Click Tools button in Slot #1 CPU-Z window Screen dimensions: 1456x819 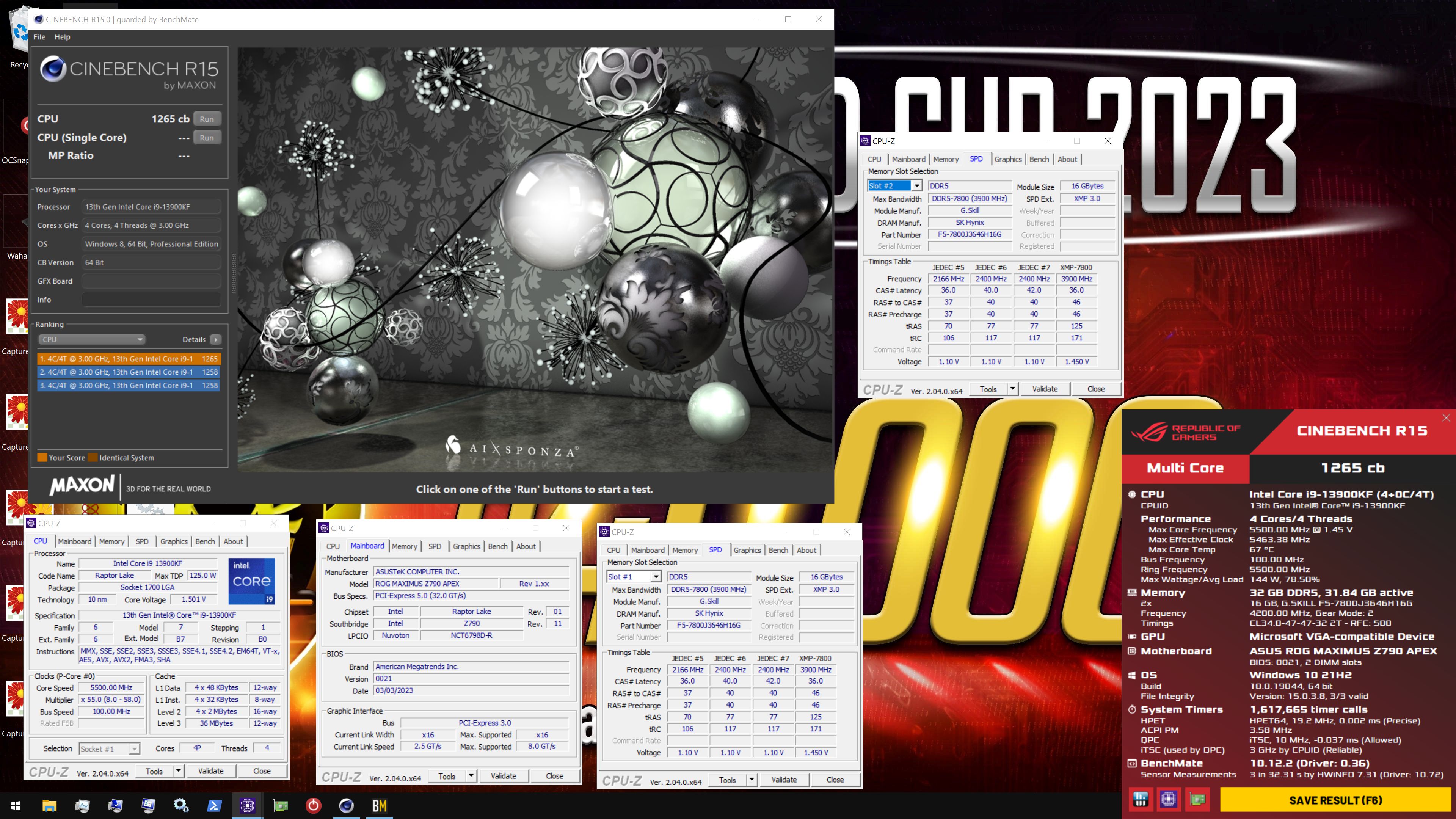728,780
